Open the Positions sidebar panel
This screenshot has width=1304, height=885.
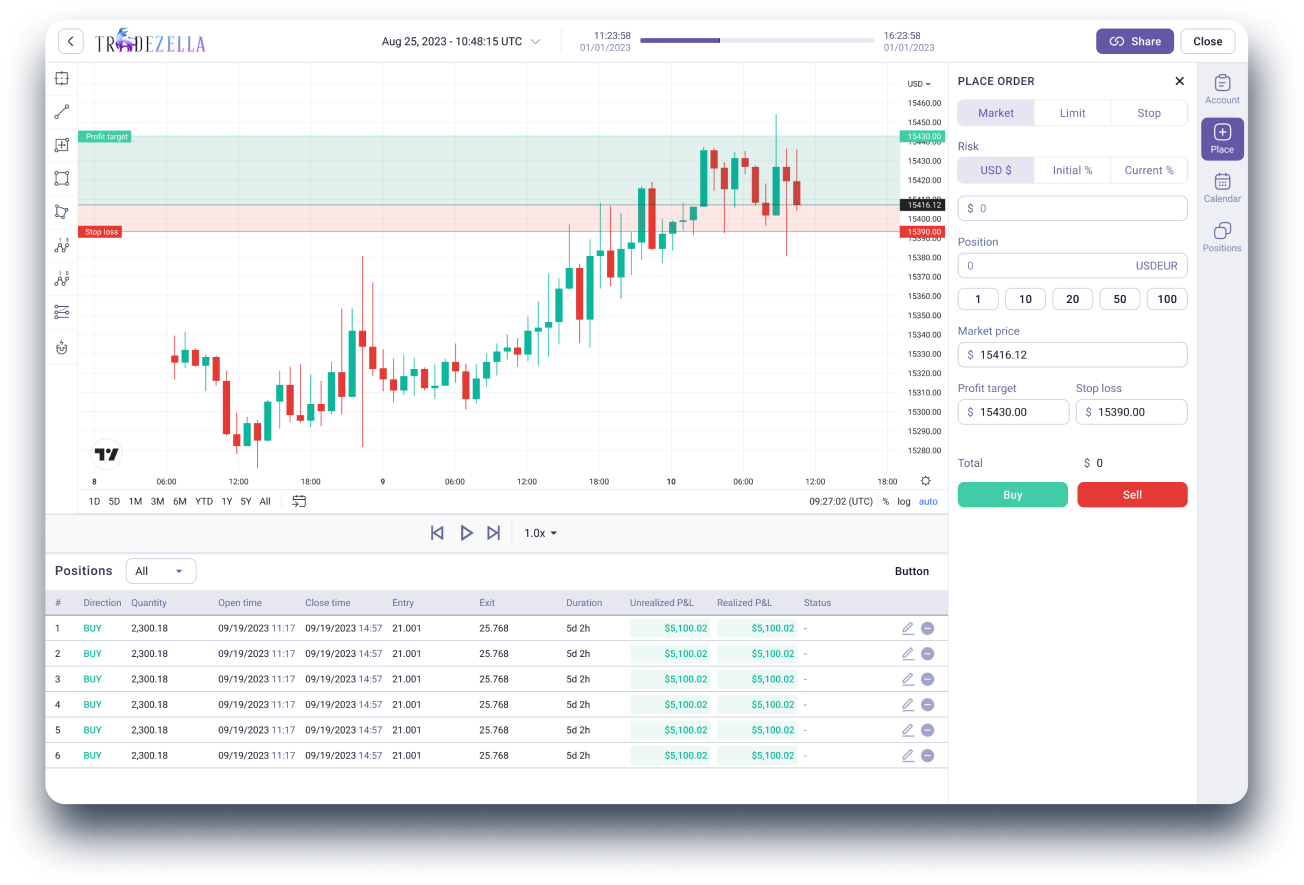[1222, 235]
